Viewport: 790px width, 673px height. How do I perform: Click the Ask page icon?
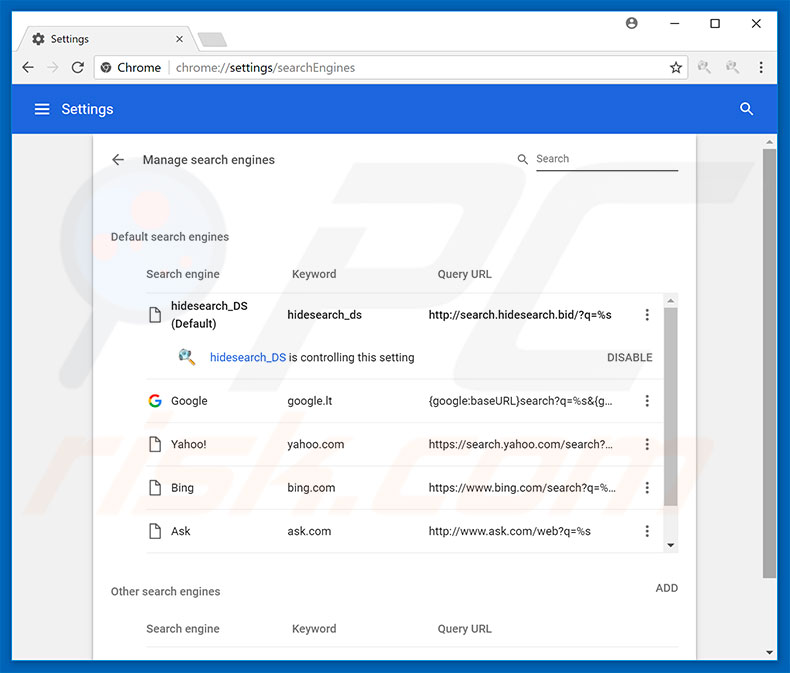pyautogui.click(x=155, y=531)
